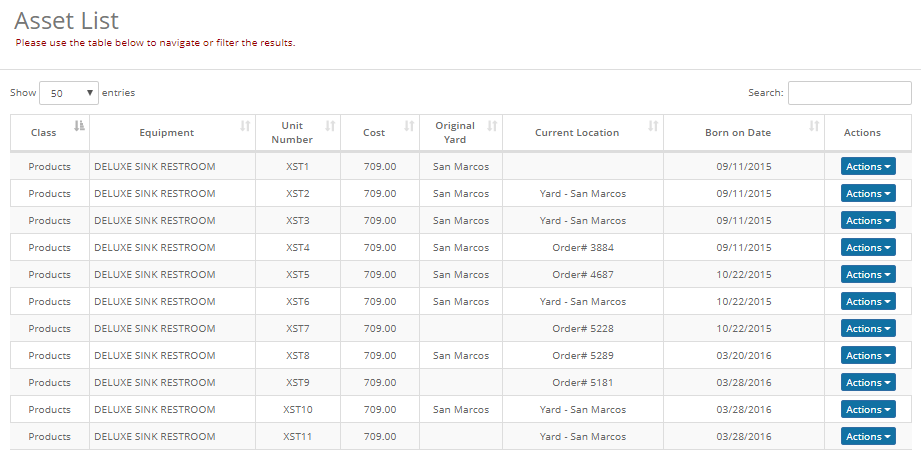The width and height of the screenshot is (921, 450).
Task: Click Actions button for XST9
Action: [x=868, y=382]
